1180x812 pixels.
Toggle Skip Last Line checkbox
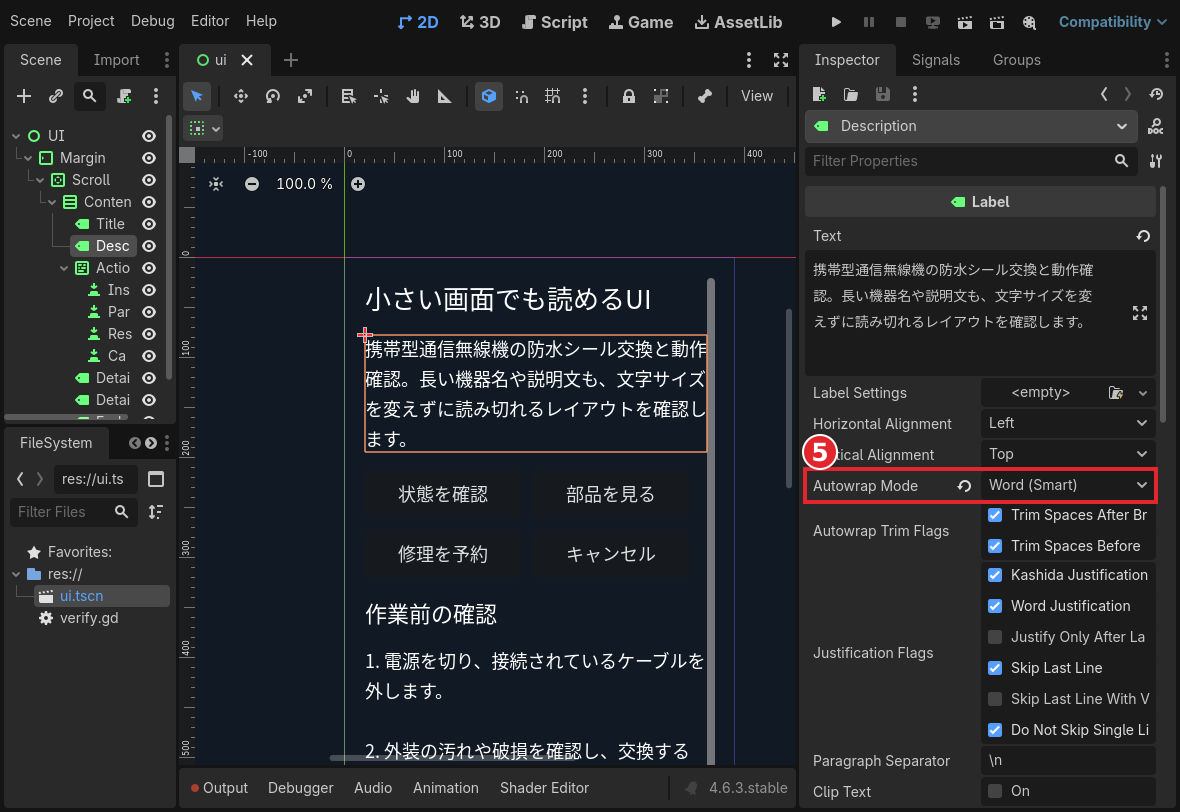tap(995, 668)
